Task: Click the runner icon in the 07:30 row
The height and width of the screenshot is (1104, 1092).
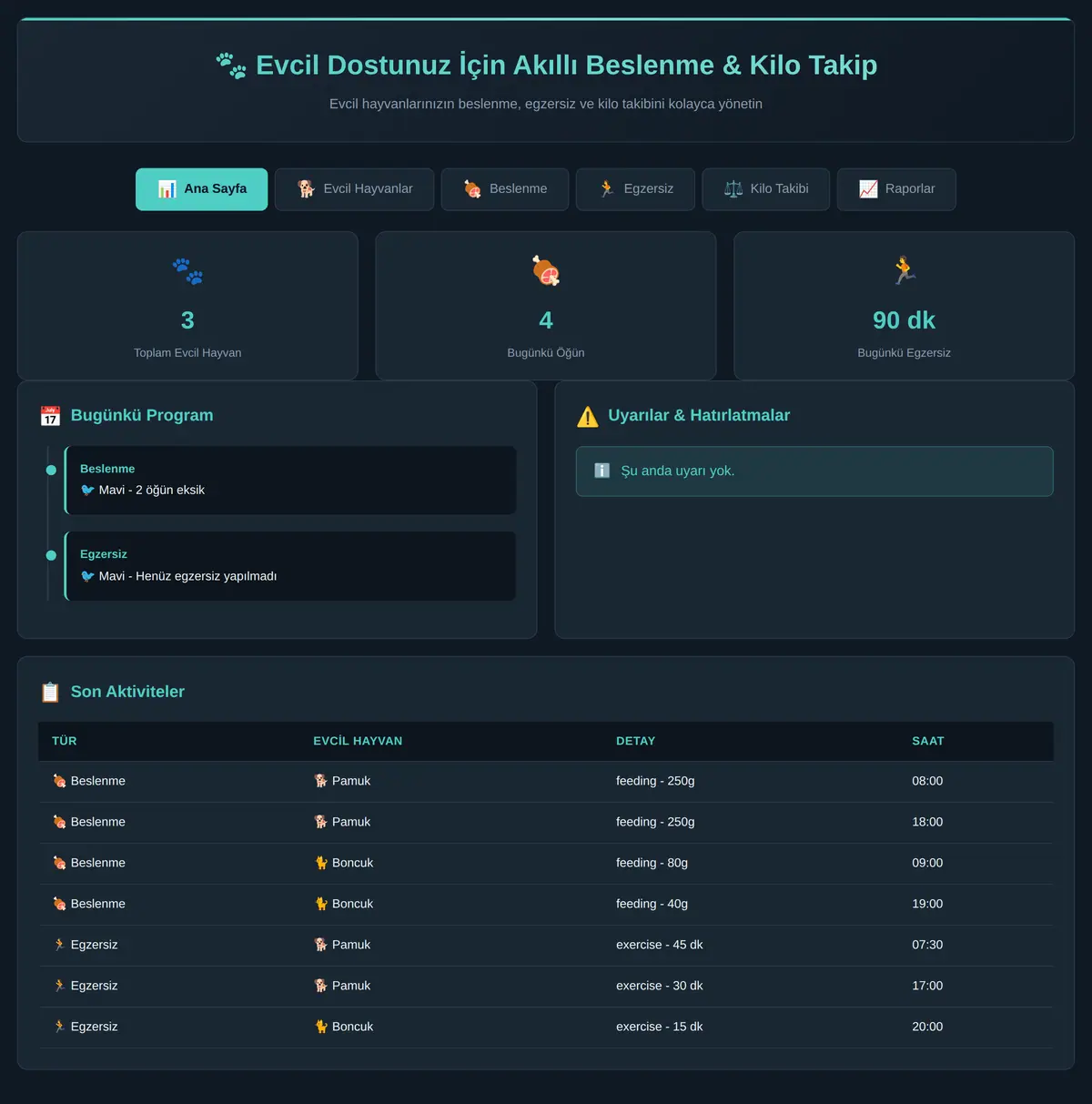Action: pos(59,945)
